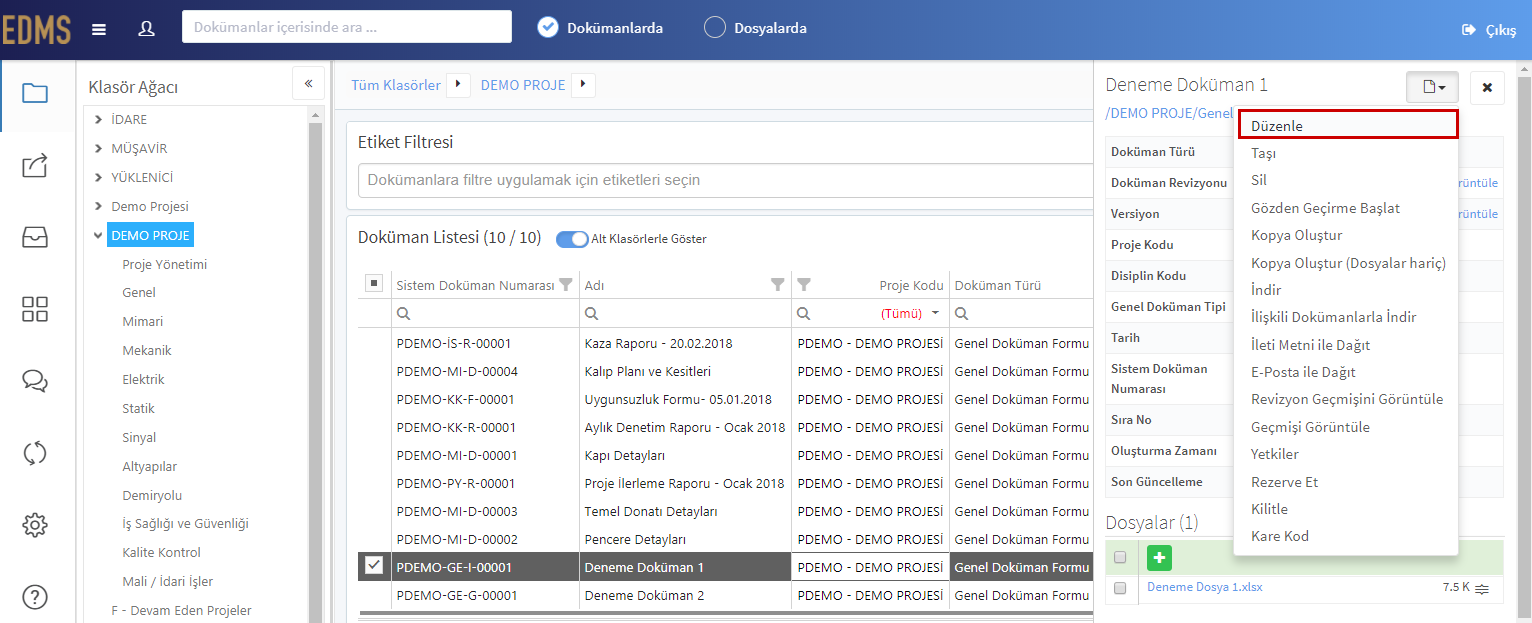Viewport: 1532px width, 623px height.
Task: Open the user profile icon
Action: coord(146,29)
